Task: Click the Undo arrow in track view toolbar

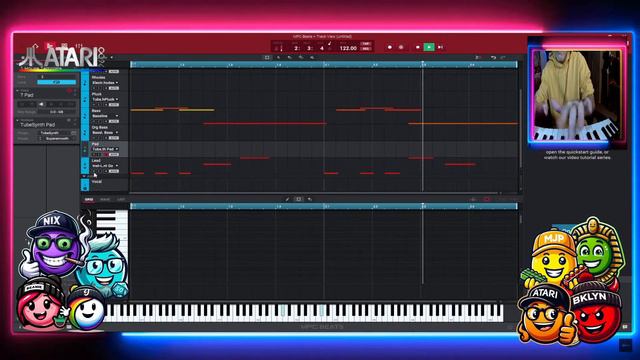Action: click(x=493, y=58)
